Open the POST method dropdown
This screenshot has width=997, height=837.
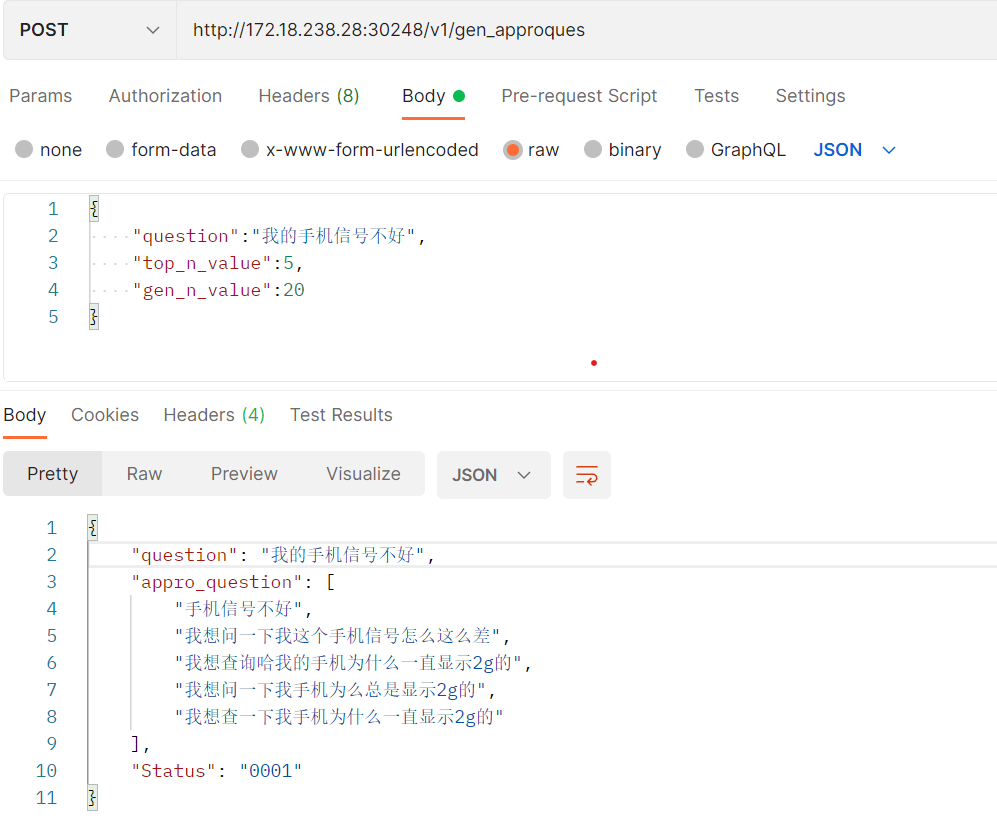[90, 30]
